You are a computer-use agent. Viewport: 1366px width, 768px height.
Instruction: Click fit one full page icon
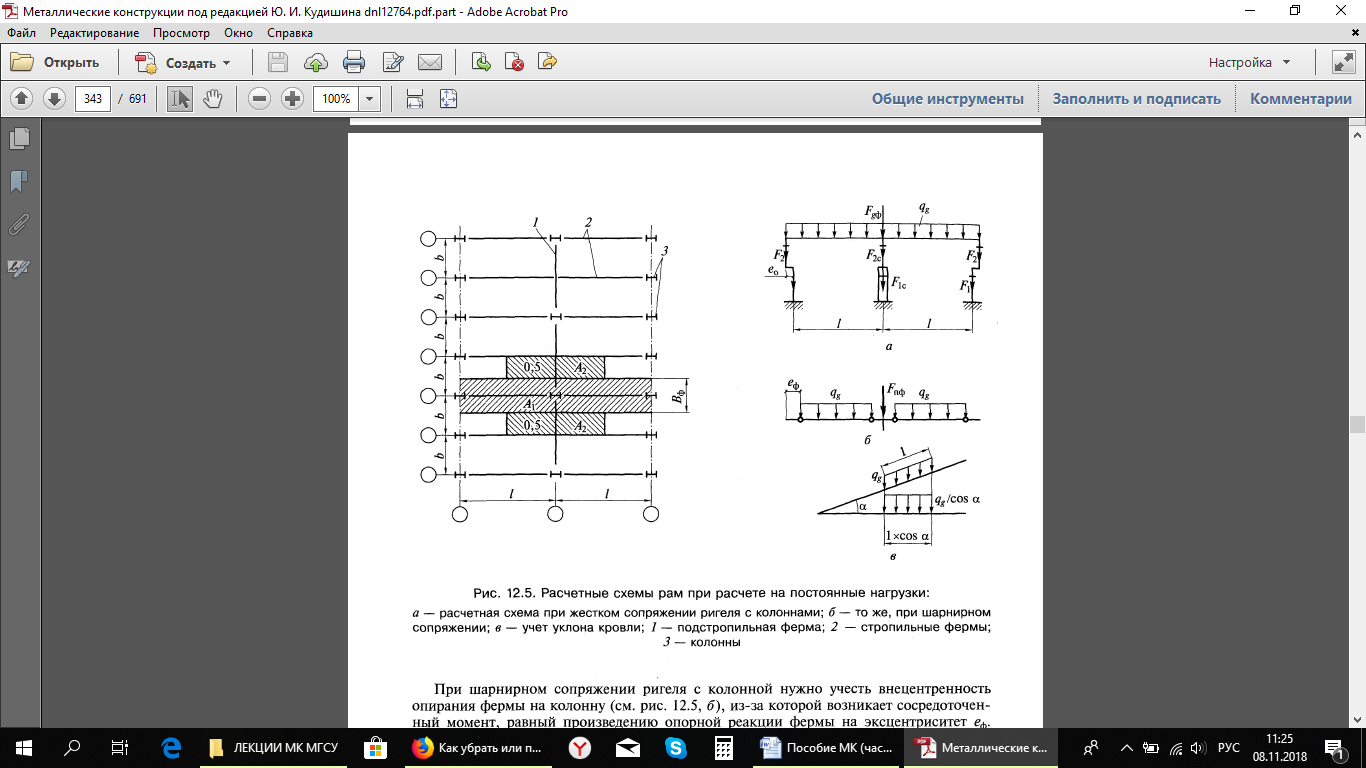pos(448,98)
